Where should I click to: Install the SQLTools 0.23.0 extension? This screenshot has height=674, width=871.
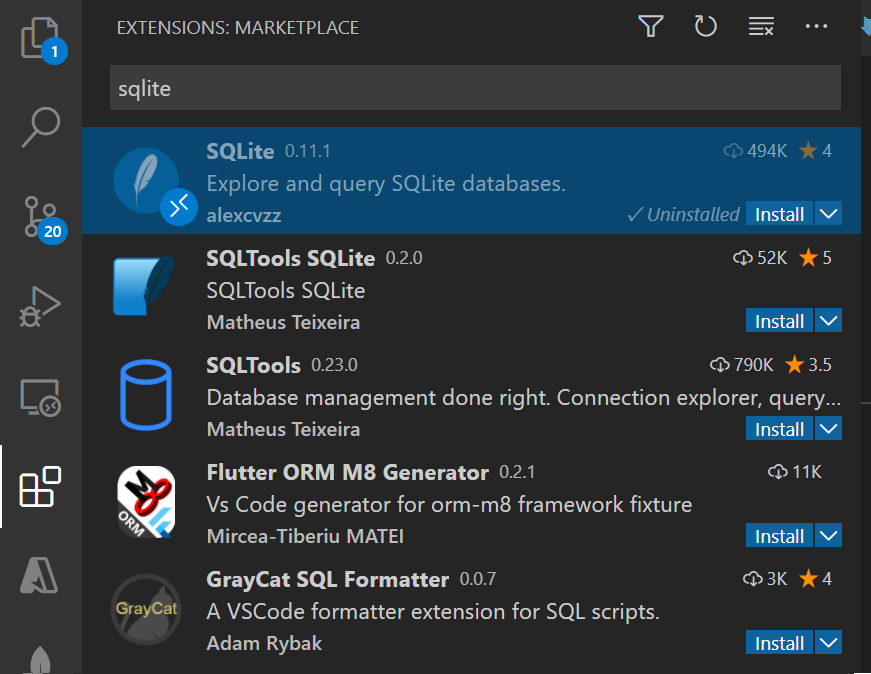(779, 428)
